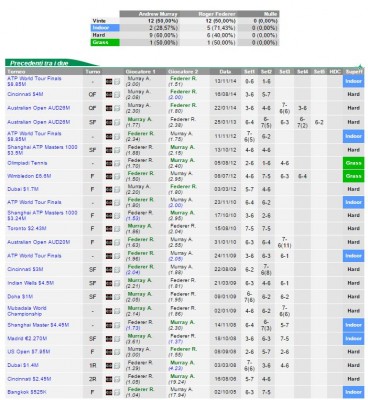The image size is (368, 400).
Task: Open the Madrid €2.270M tournament link
Action: click(27, 338)
